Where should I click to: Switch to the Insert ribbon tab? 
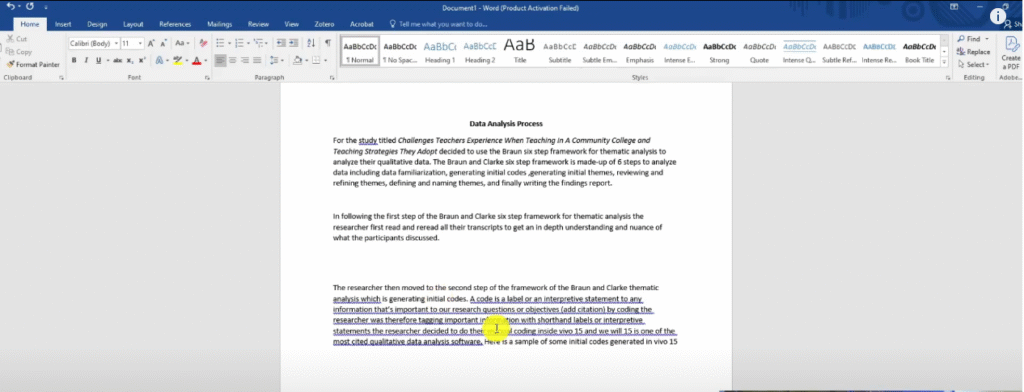tap(63, 24)
